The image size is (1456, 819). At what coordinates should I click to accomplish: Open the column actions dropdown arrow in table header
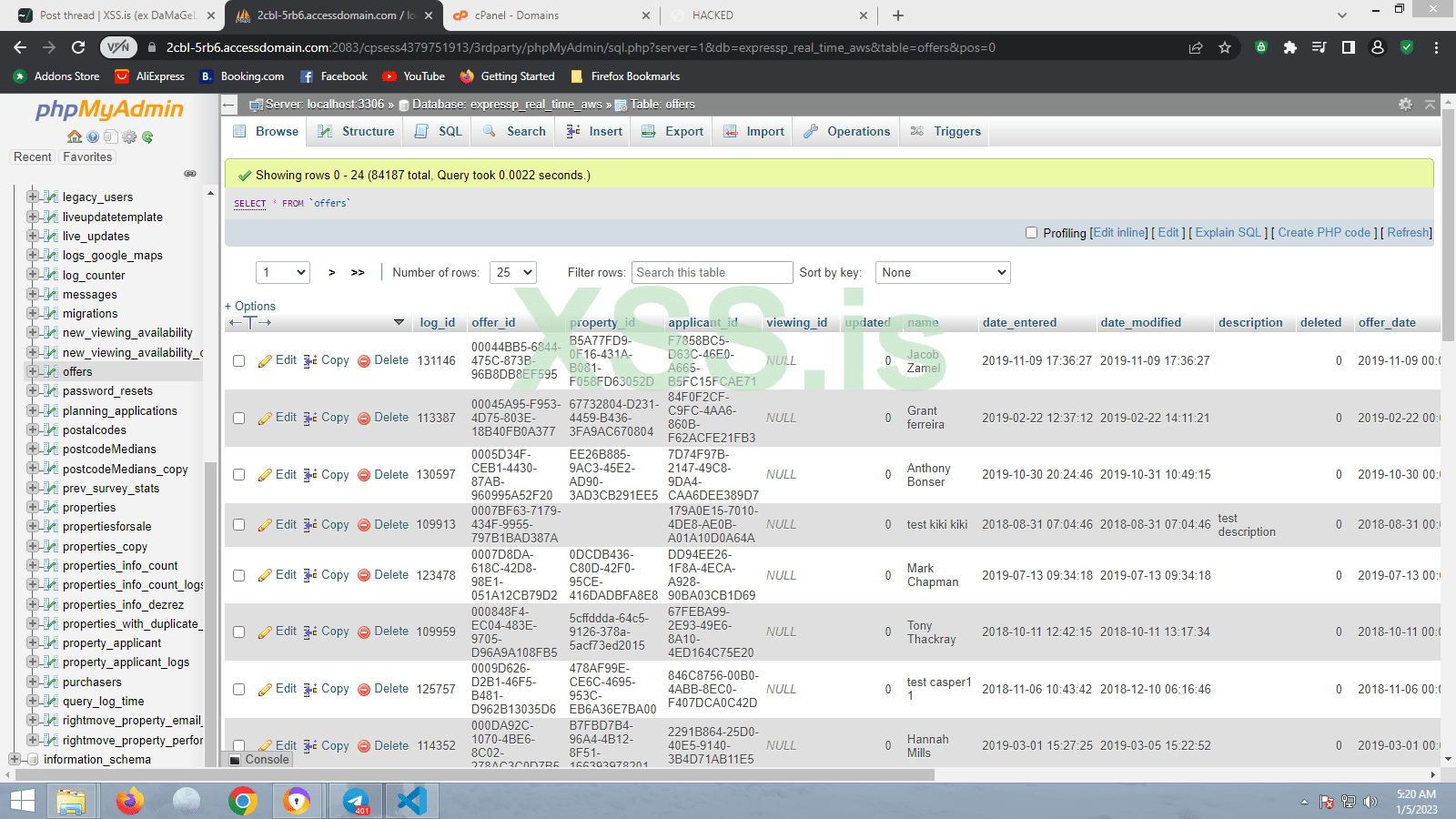[x=399, y=322]
